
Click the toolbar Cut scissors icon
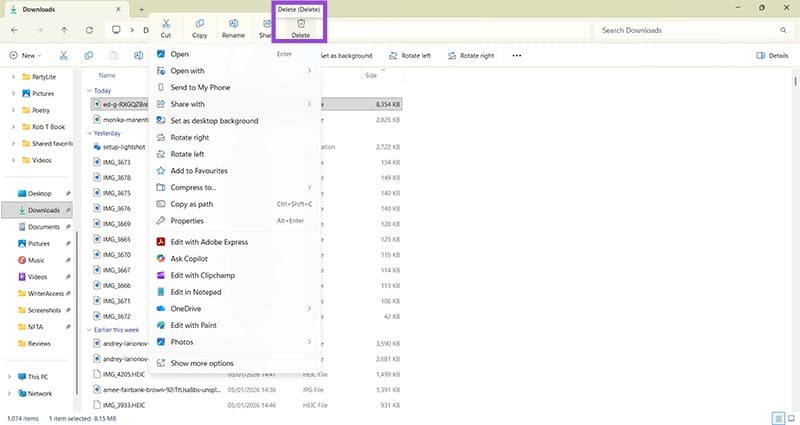click(x=63, y=56)
